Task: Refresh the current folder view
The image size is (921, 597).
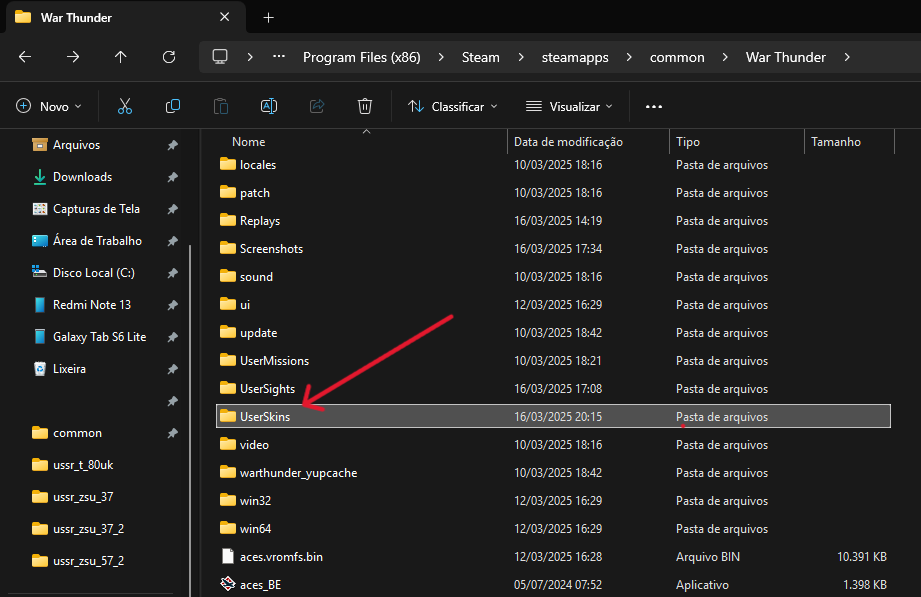Action: click(x=169, y=57)
